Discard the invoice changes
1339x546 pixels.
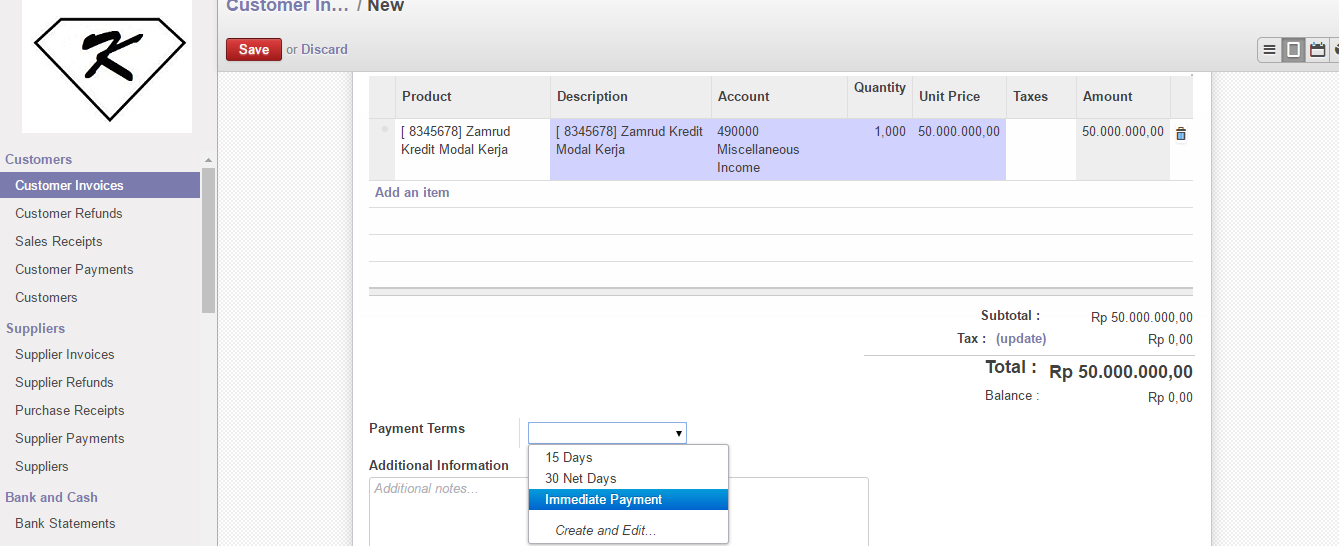[324, 49]
